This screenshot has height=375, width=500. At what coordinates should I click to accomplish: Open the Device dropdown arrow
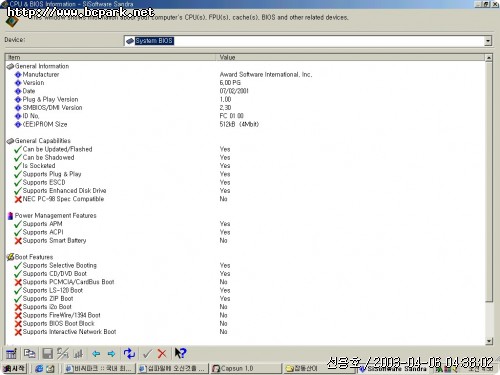click(x=488, y=41)
